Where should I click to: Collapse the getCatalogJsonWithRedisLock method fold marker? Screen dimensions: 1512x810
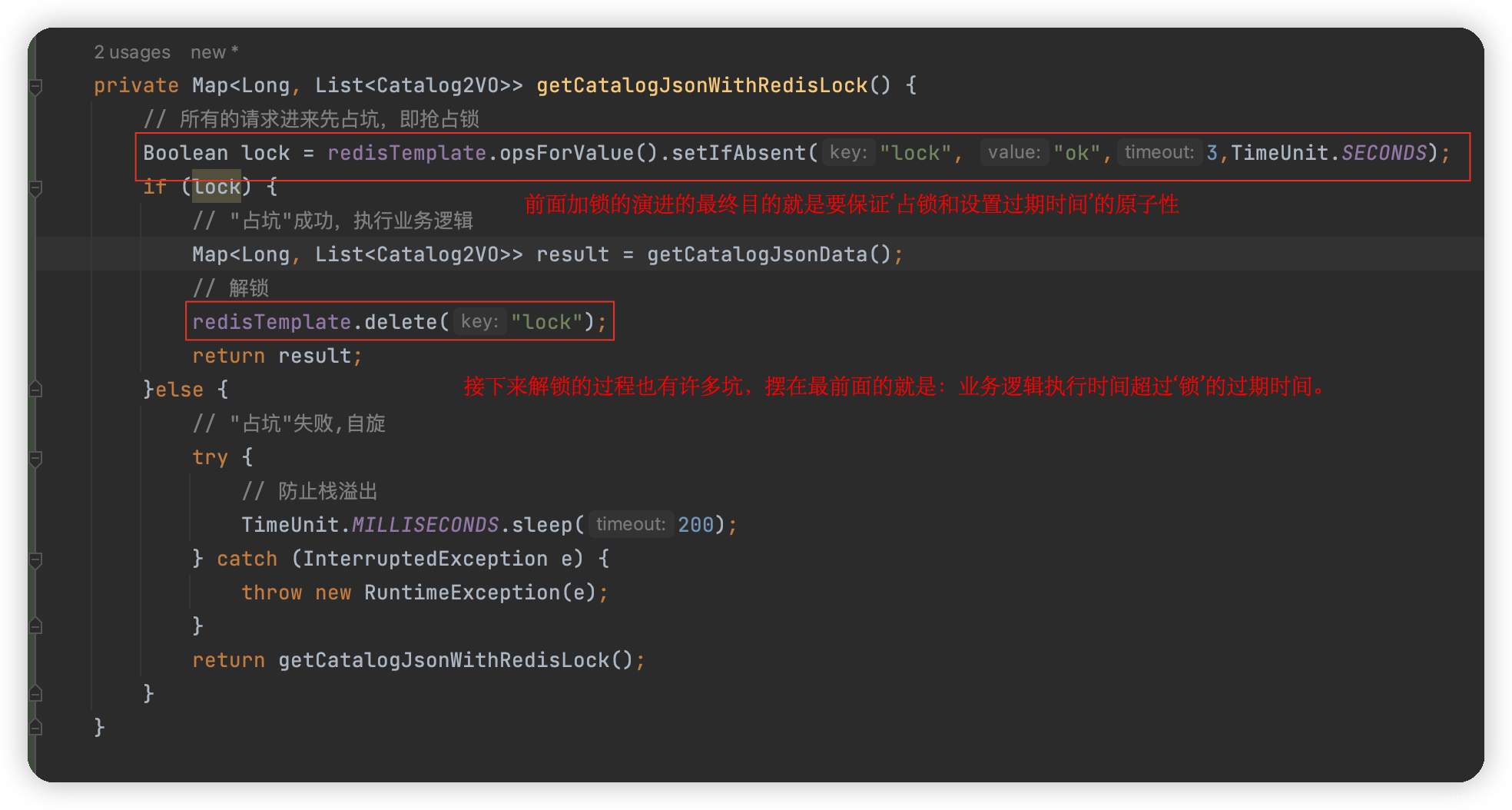click(x=36, y=86)
